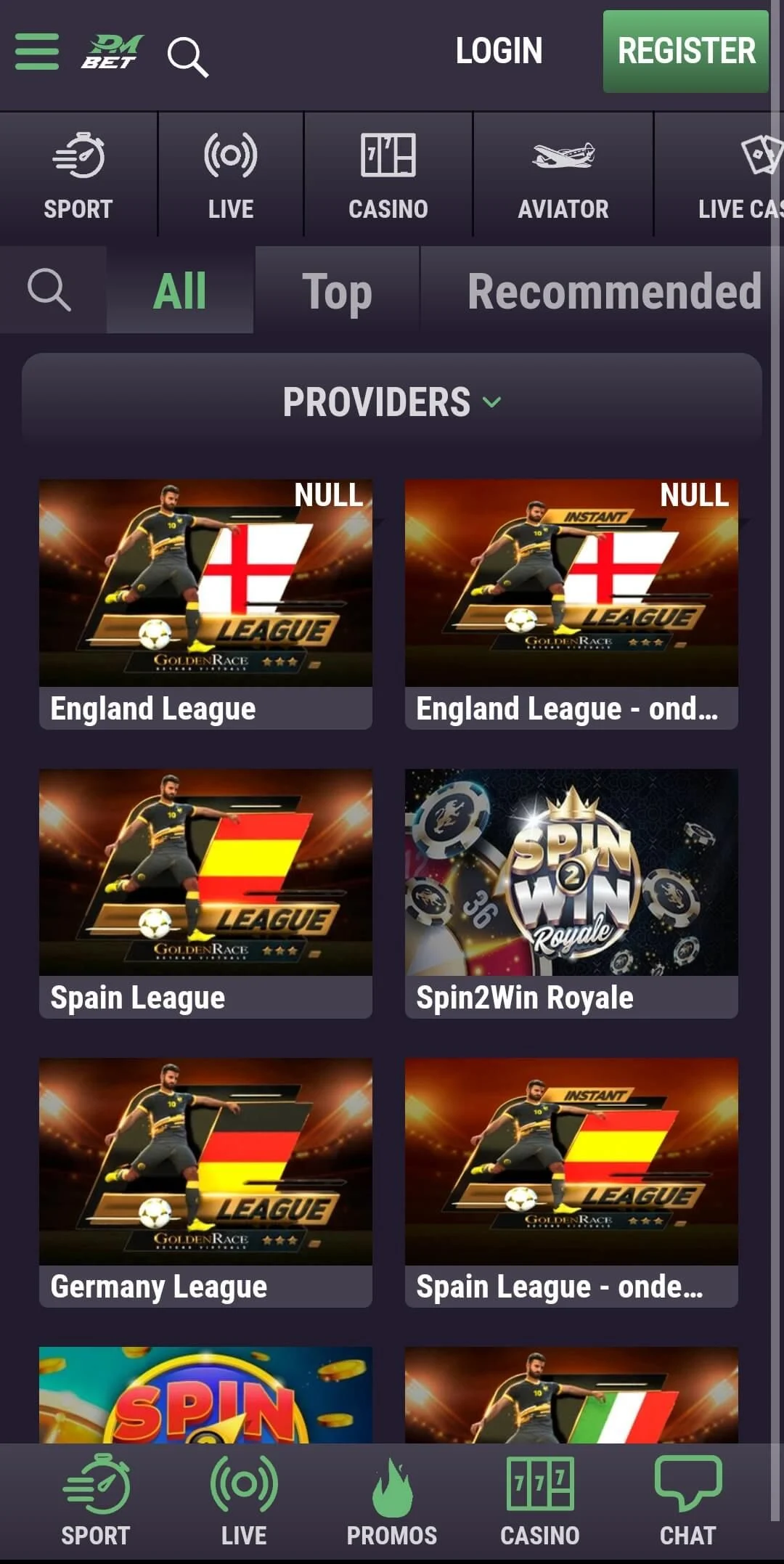Tap the PM Bet logo
Viewport: 784px width, 1564px height.
(112, 52)
